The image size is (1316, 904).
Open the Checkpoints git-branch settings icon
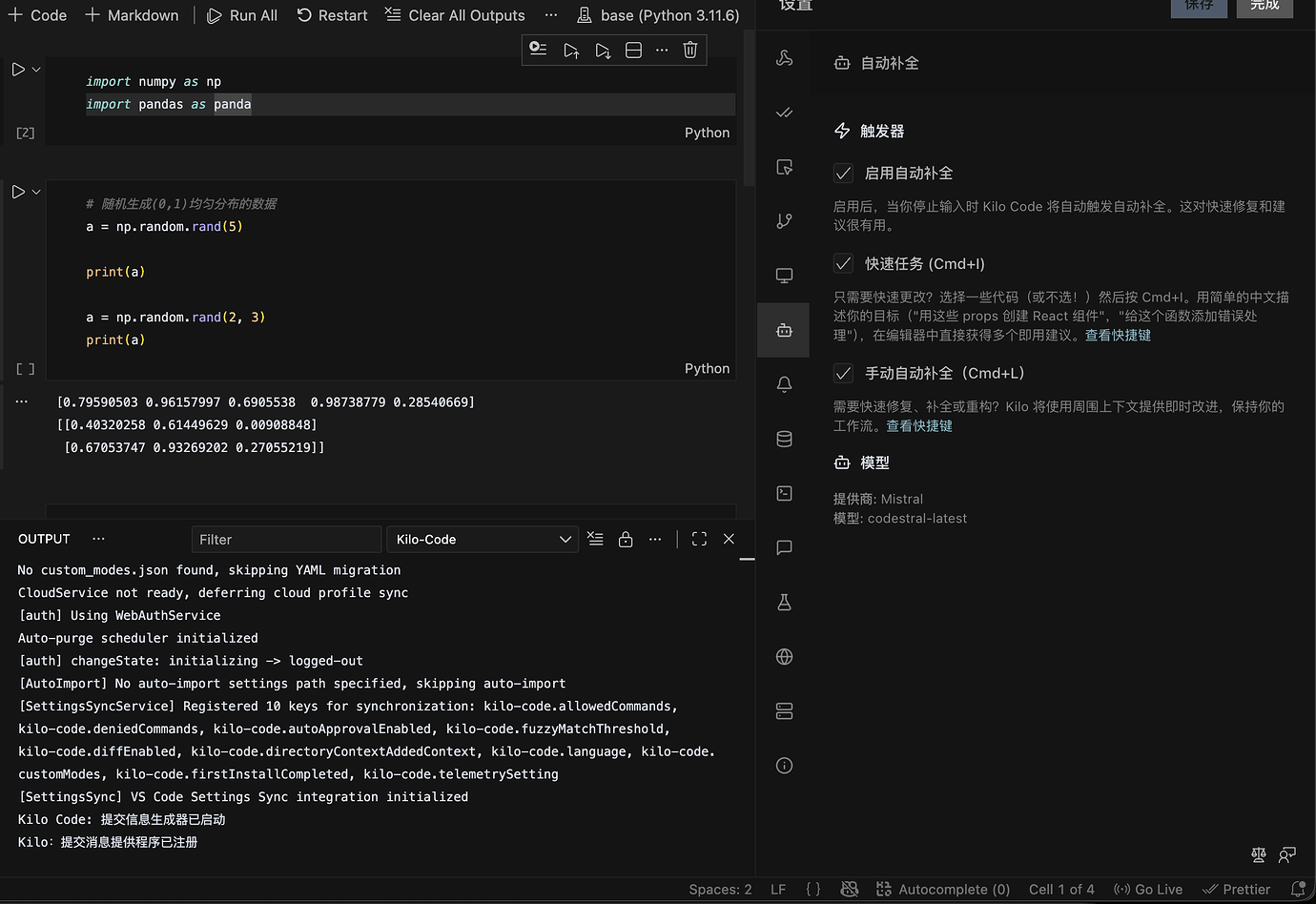(x=785, y=221)
